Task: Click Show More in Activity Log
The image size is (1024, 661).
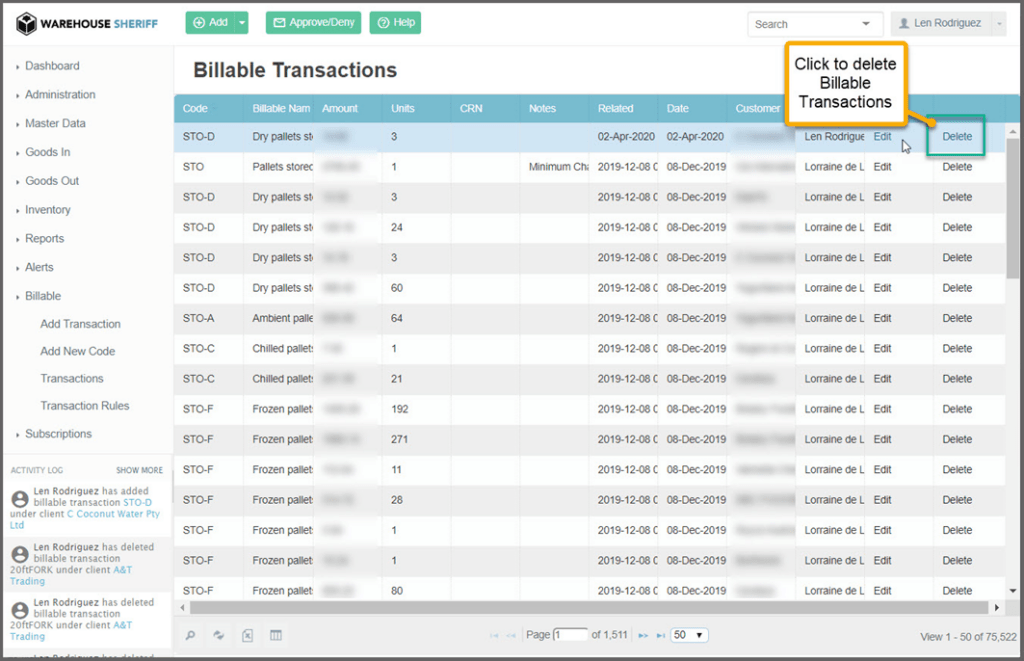Action: click(139, 470)
